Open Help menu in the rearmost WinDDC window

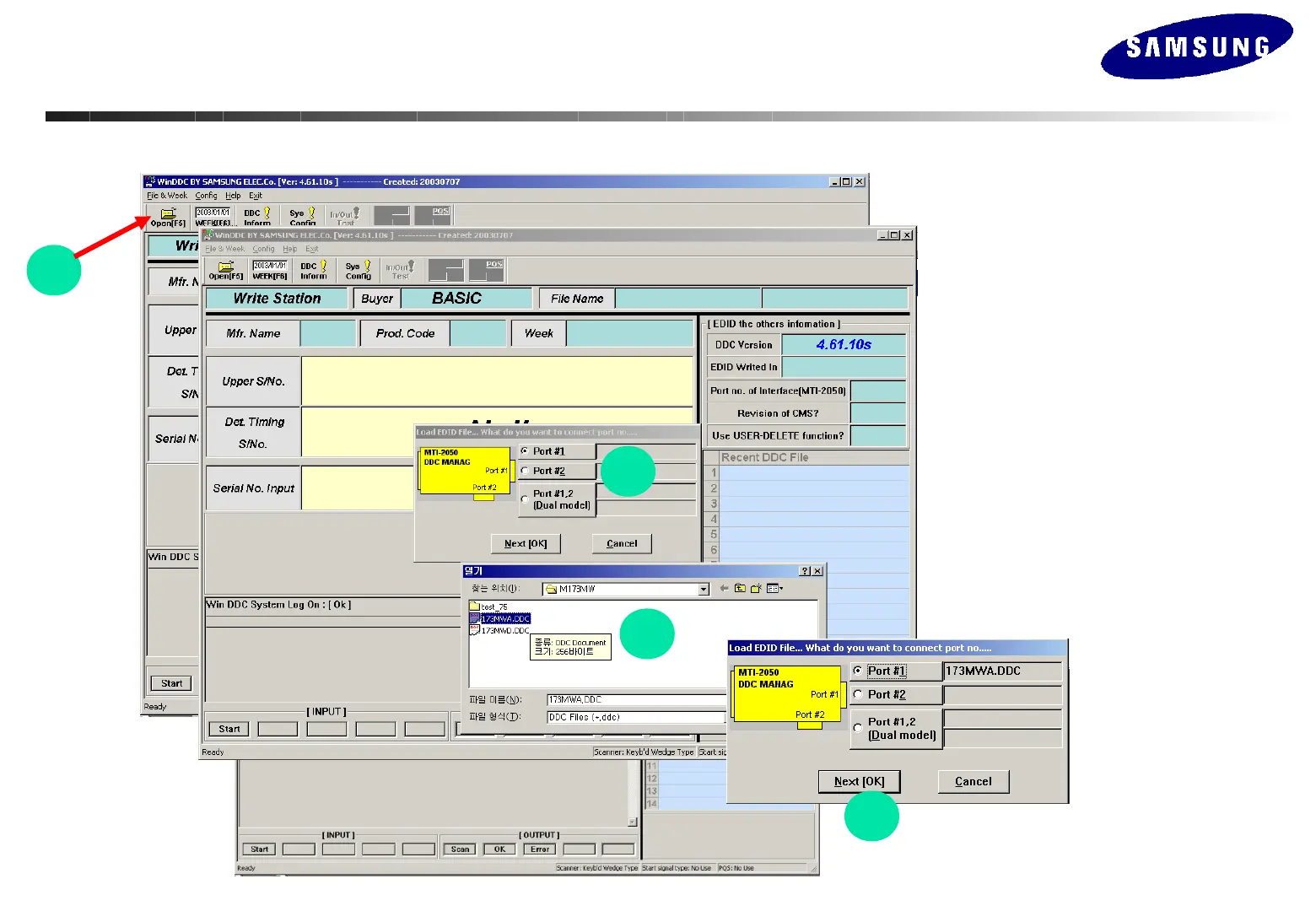point(233,196)
